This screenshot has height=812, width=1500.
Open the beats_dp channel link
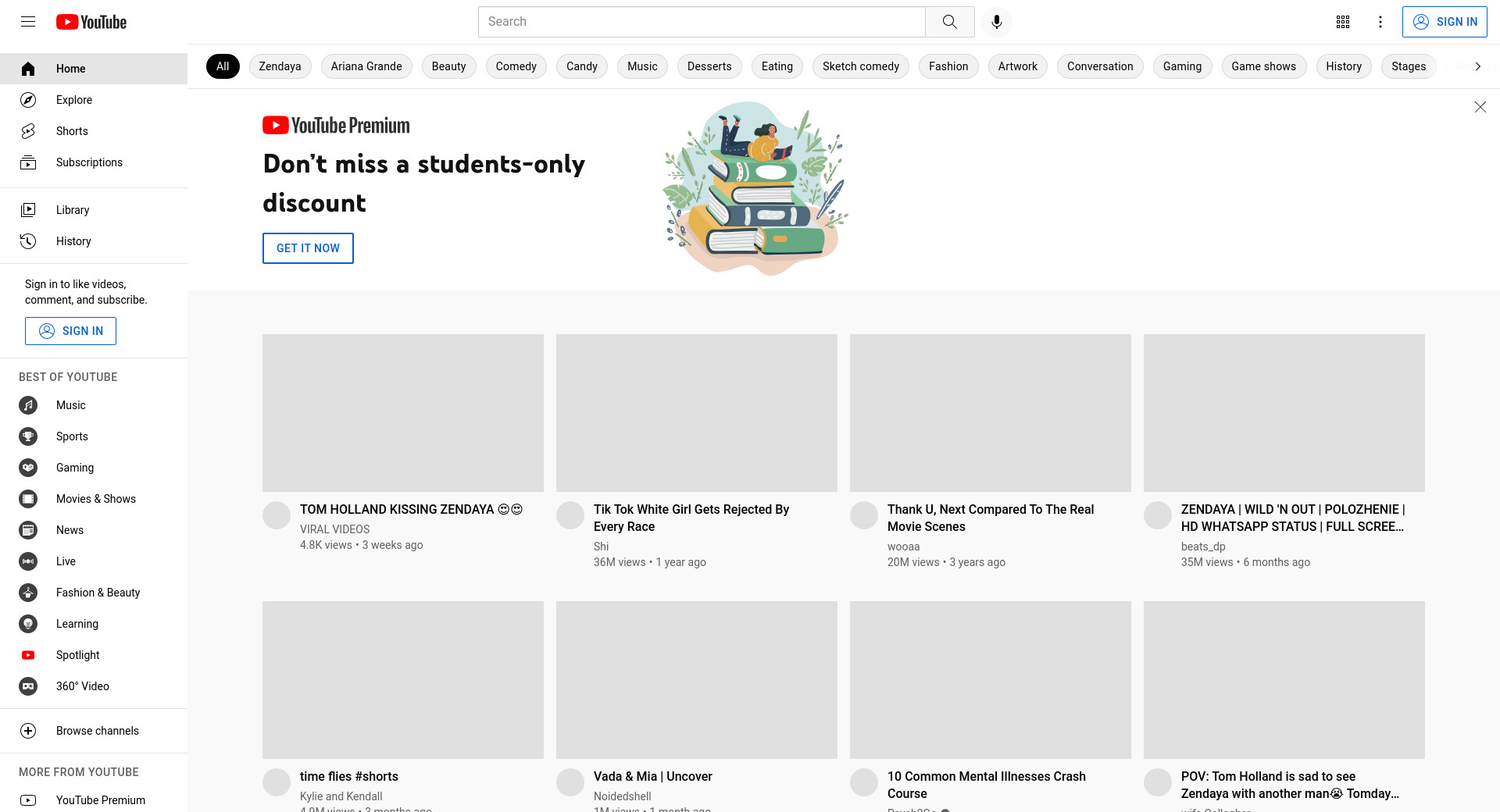pos(1203,547)
